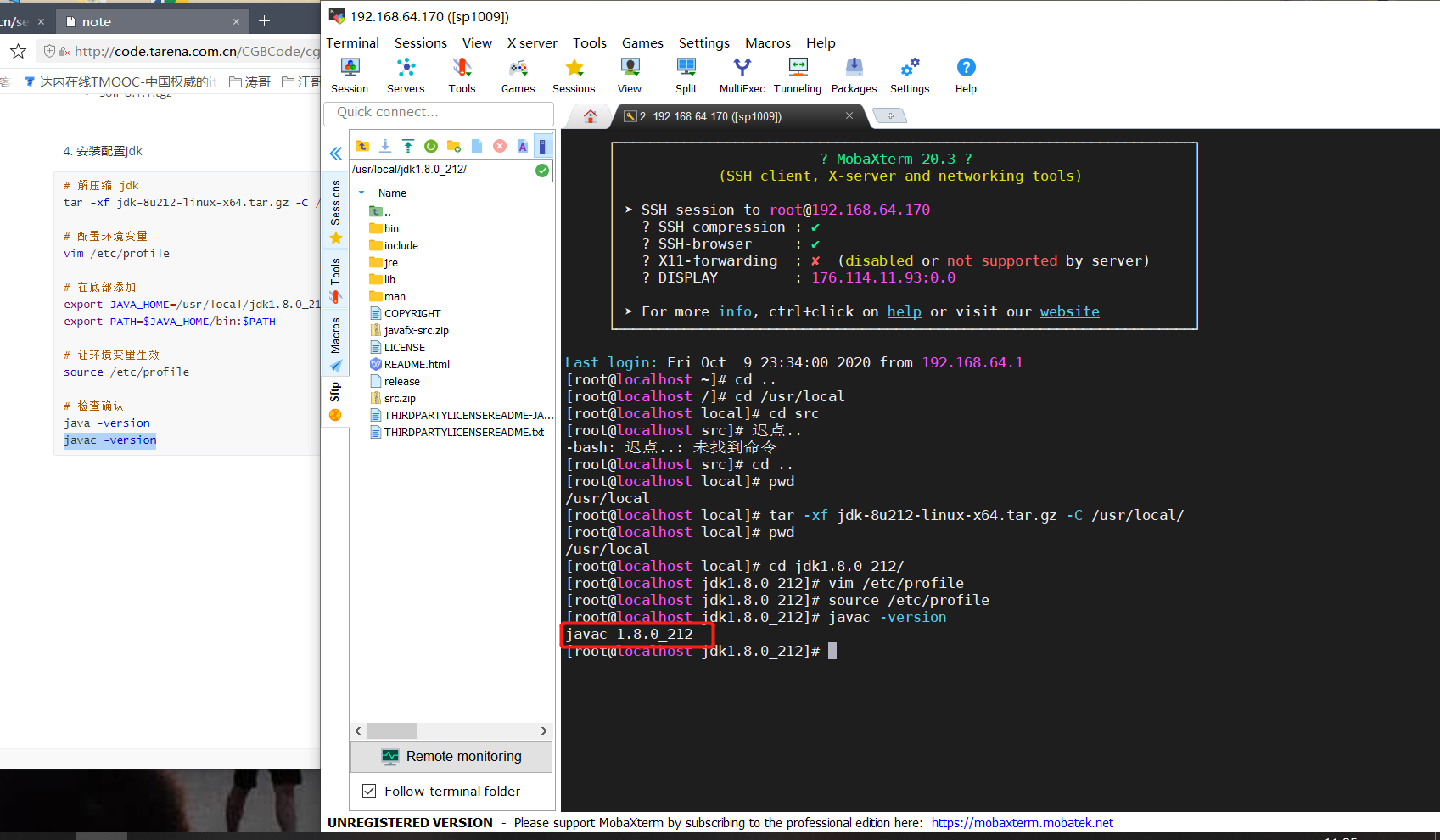
Task: Select the src.zip file
Action: 393,398
